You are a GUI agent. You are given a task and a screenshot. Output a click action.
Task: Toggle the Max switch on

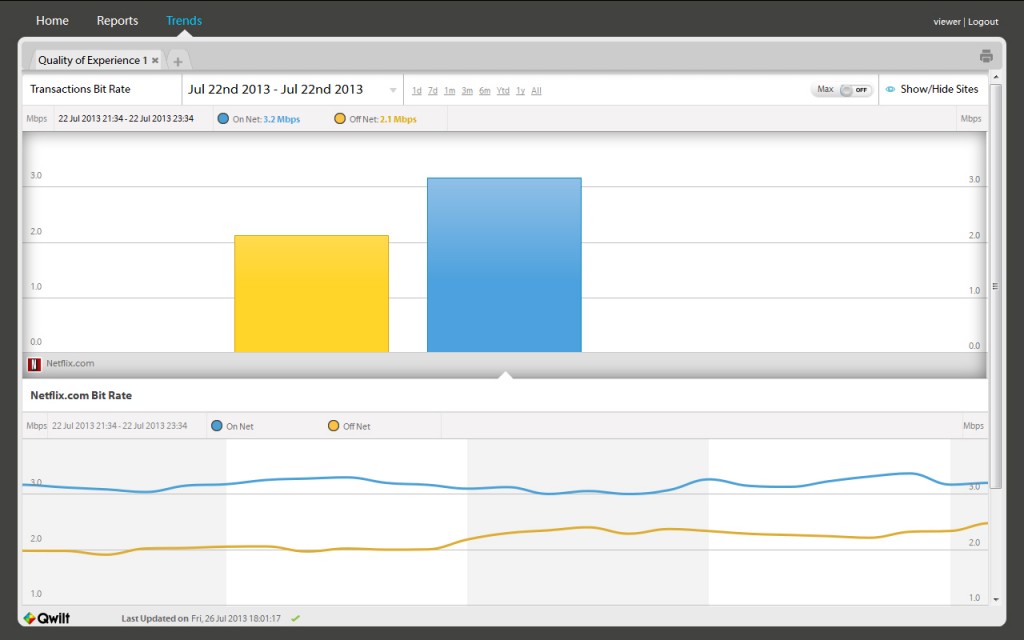[x=854, y=89]
